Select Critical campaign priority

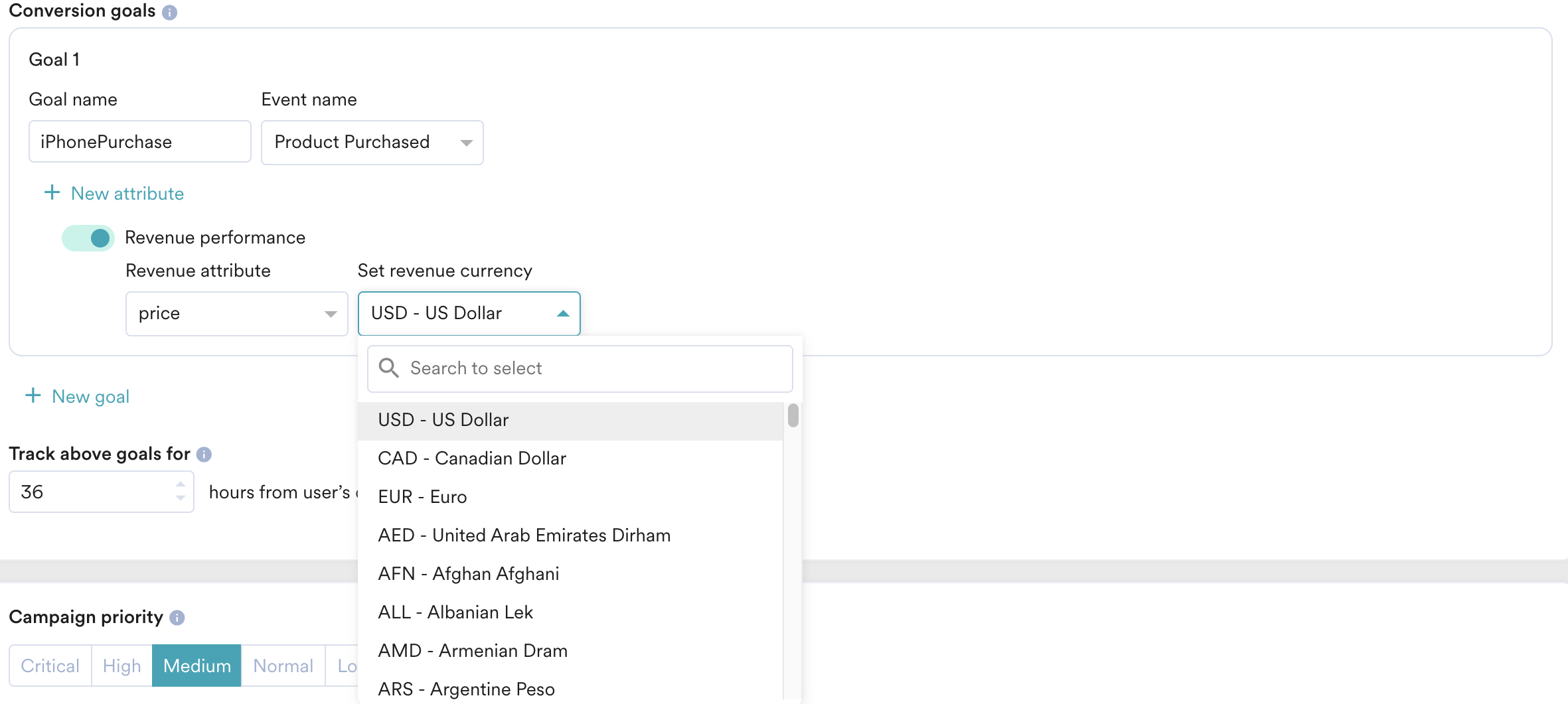50,666
